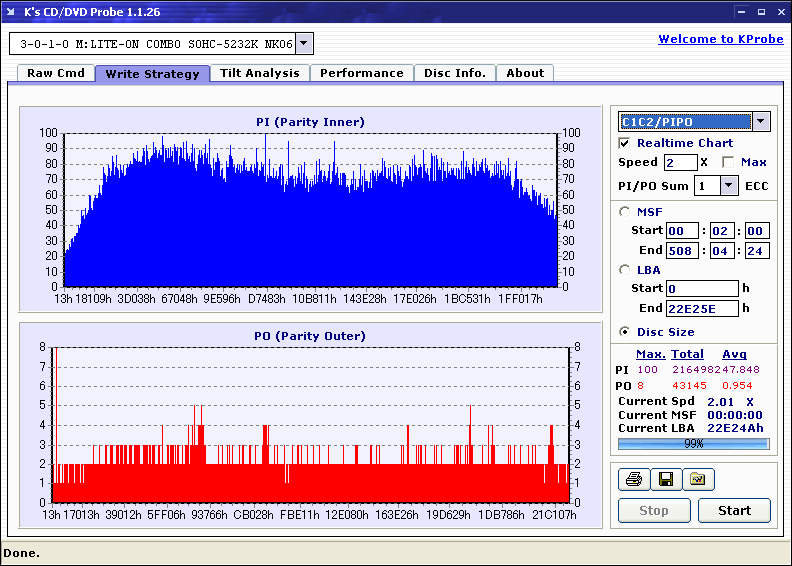Image resolution: width=792 pixels, height=566 pixels.
Task: Check the Max speed checkbox
Action: [728, 162]
